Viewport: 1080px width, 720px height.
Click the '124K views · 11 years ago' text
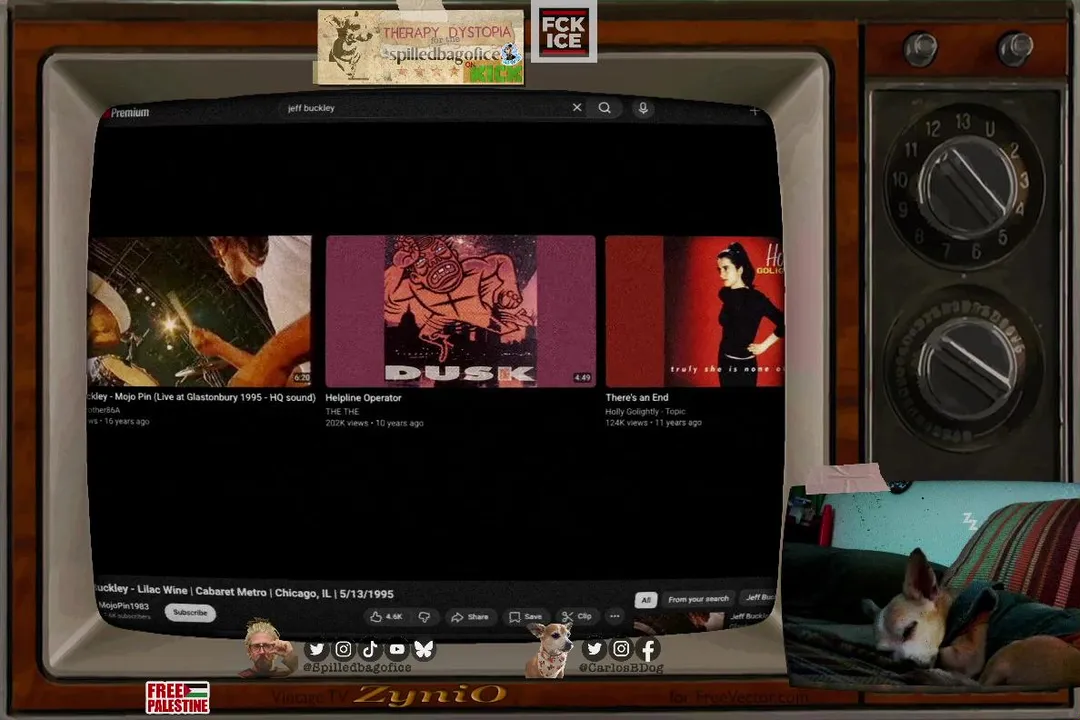click(x=653, y=423)
